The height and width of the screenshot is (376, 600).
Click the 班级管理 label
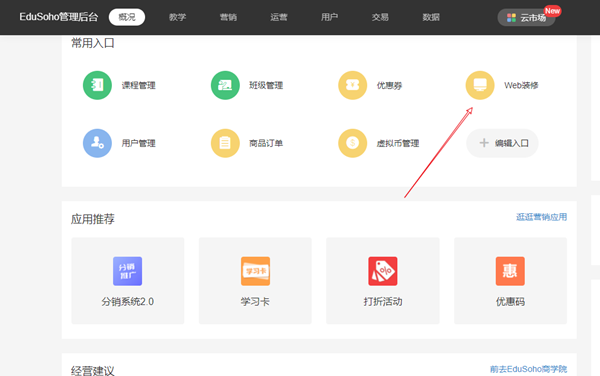point(266,85)
